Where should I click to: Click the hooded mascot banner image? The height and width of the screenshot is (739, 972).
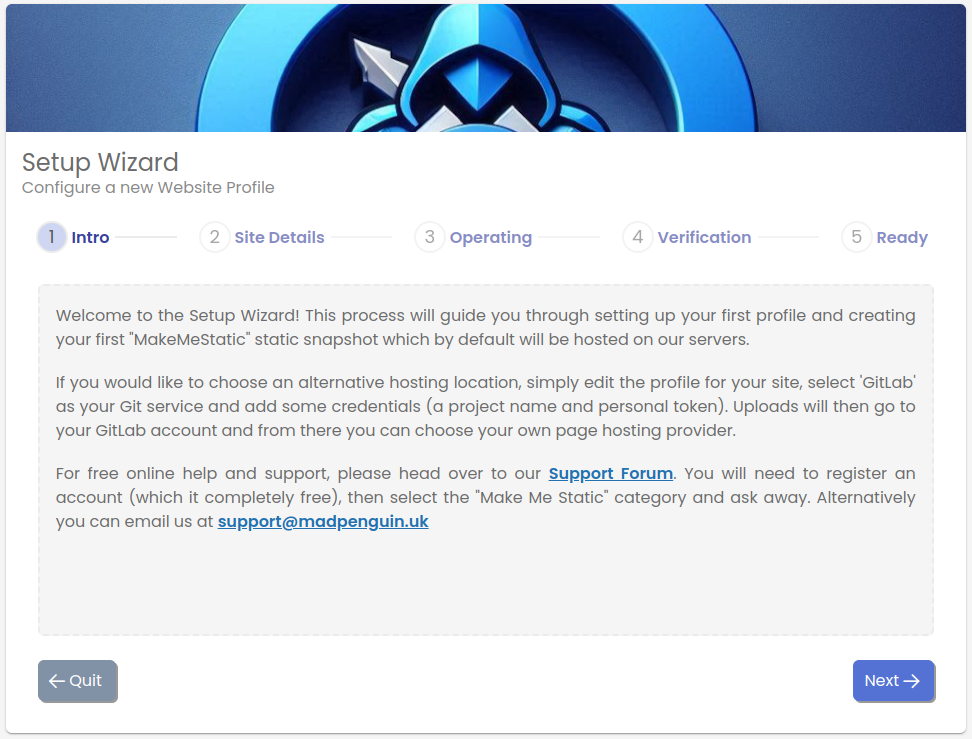click(x=486, y=68)
